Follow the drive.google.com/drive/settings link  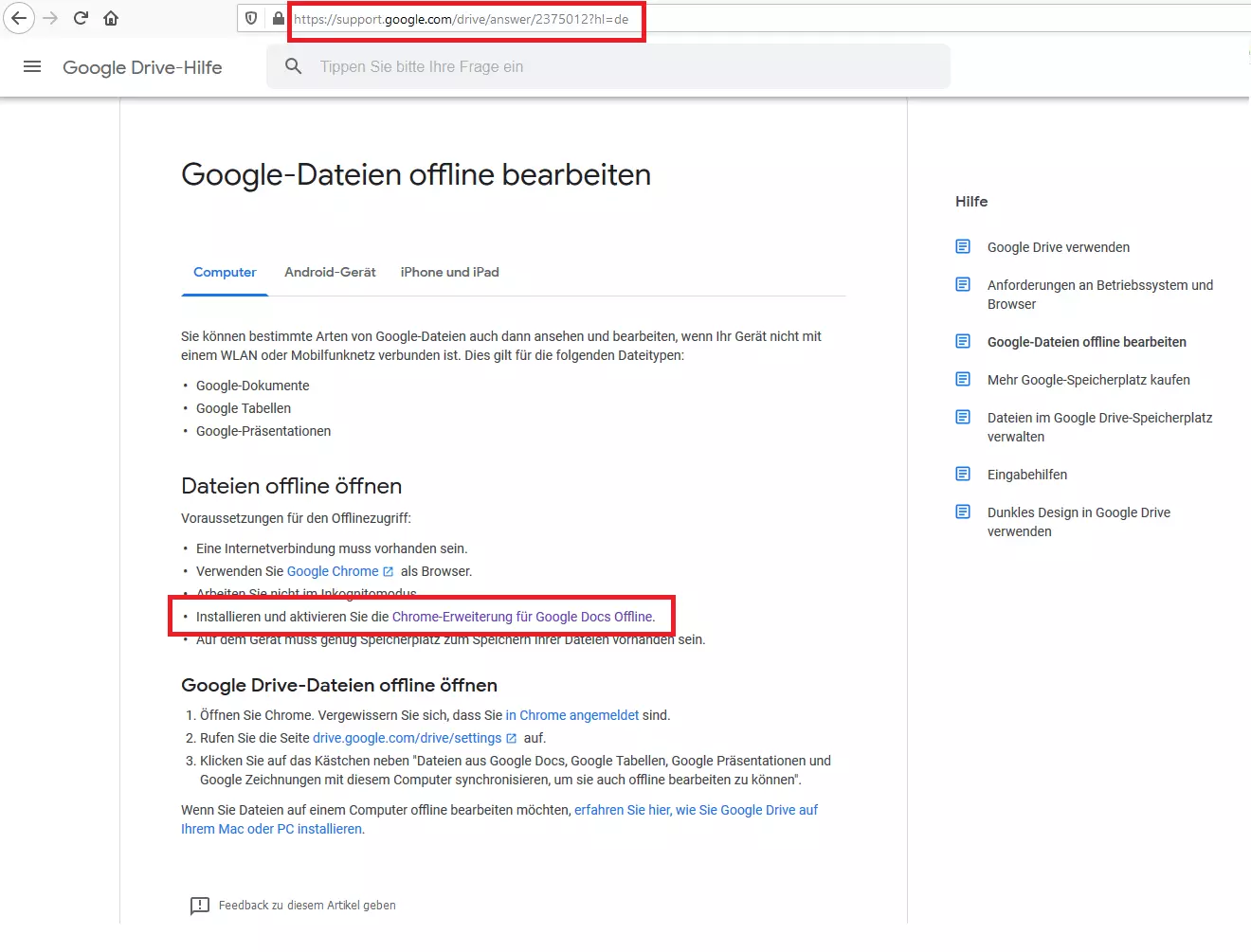[408, 738]
